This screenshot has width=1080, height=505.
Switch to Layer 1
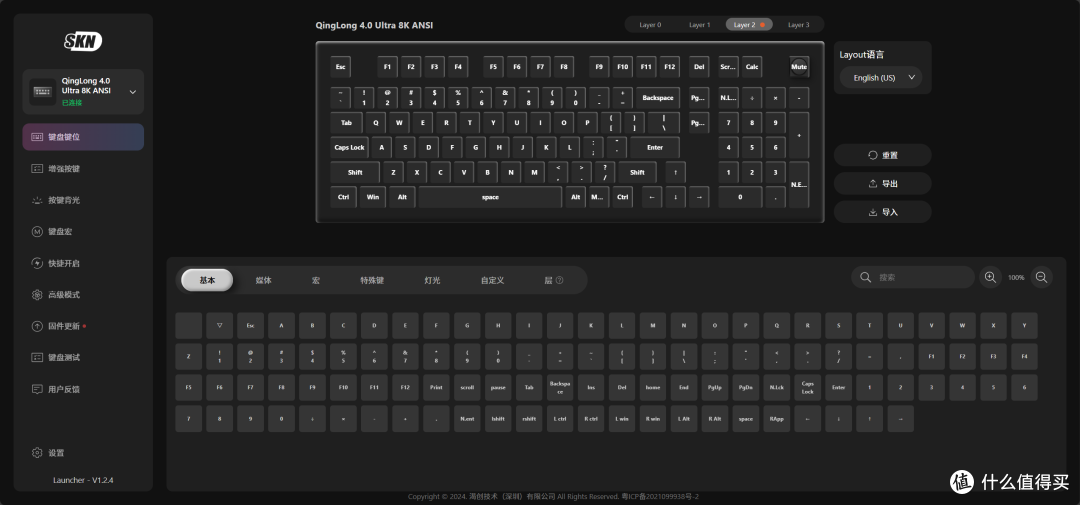pos(700,25)
